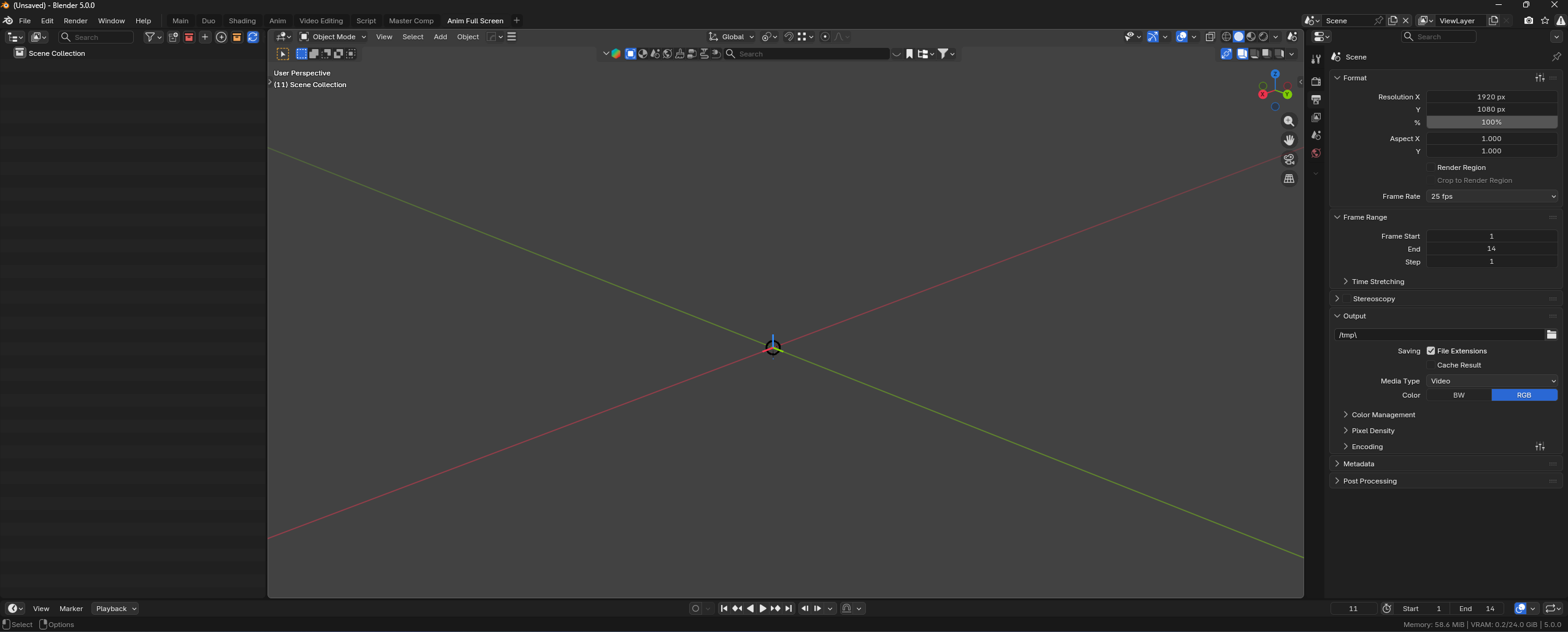The image size is (1568, 632).
Task: Jump to first frame playback button
Action: point(724,609)
